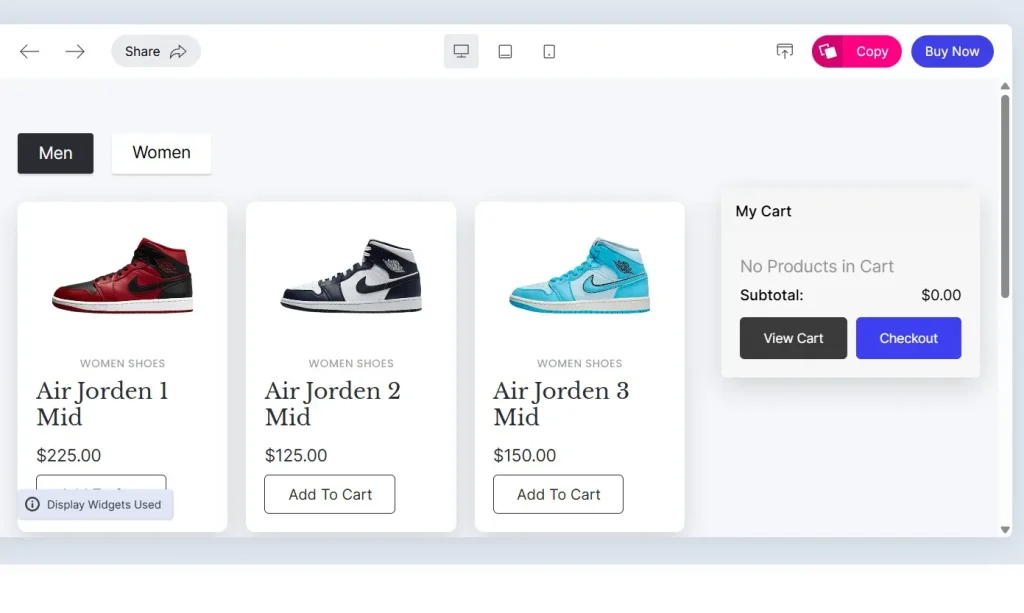Open the Air Jorden 2 Mid title
The height and width of the screenshot is (613, 1024).
point(332,403)
